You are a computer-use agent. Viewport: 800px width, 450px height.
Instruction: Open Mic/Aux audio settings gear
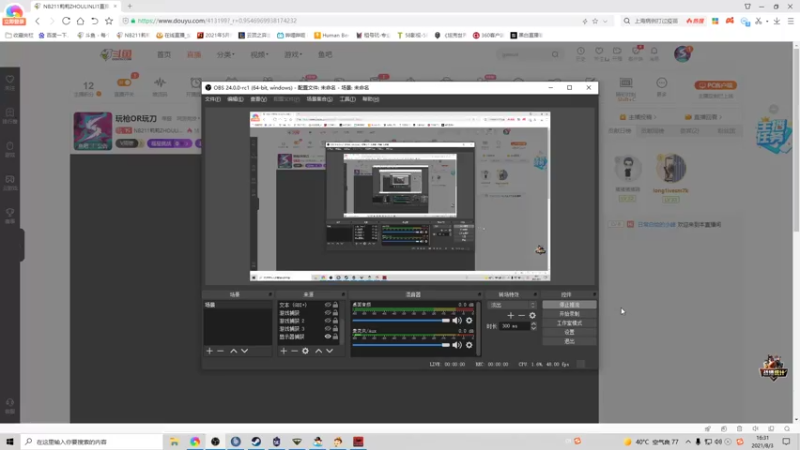pos(469,345)
